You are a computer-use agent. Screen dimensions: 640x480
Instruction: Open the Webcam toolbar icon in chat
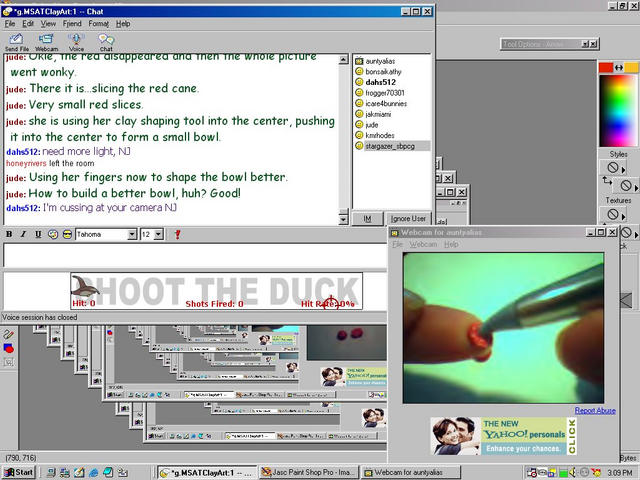46,42
